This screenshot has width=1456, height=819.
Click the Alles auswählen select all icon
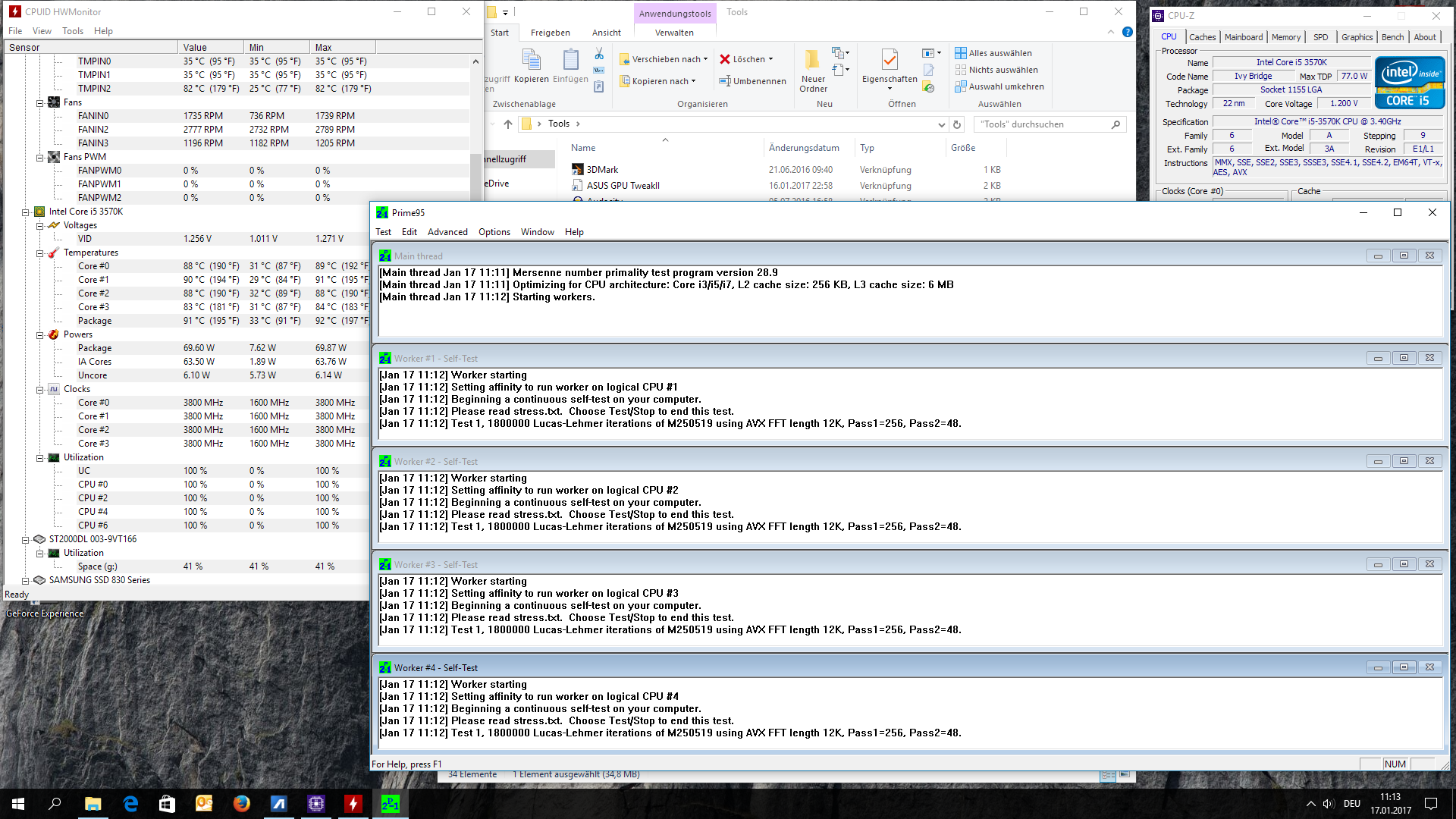tap(961, 53)
